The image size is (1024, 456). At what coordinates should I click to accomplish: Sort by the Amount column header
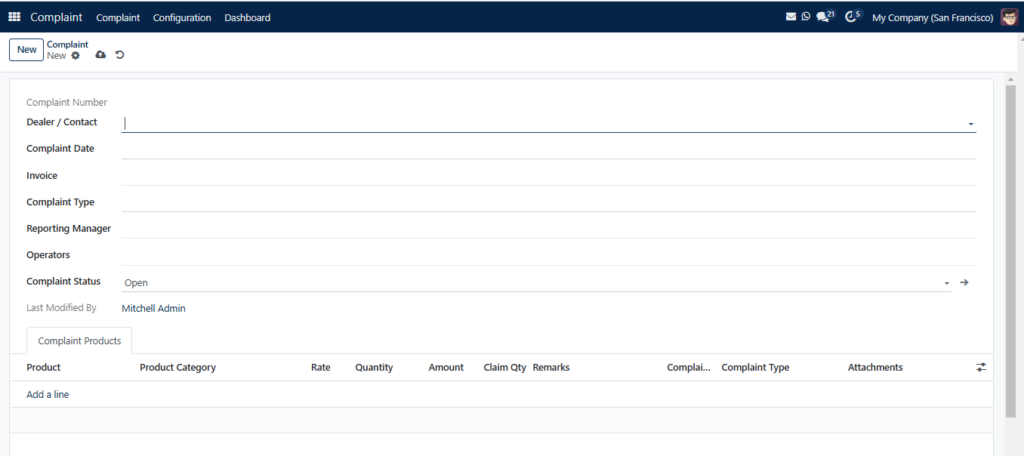[x=446, y=367]
